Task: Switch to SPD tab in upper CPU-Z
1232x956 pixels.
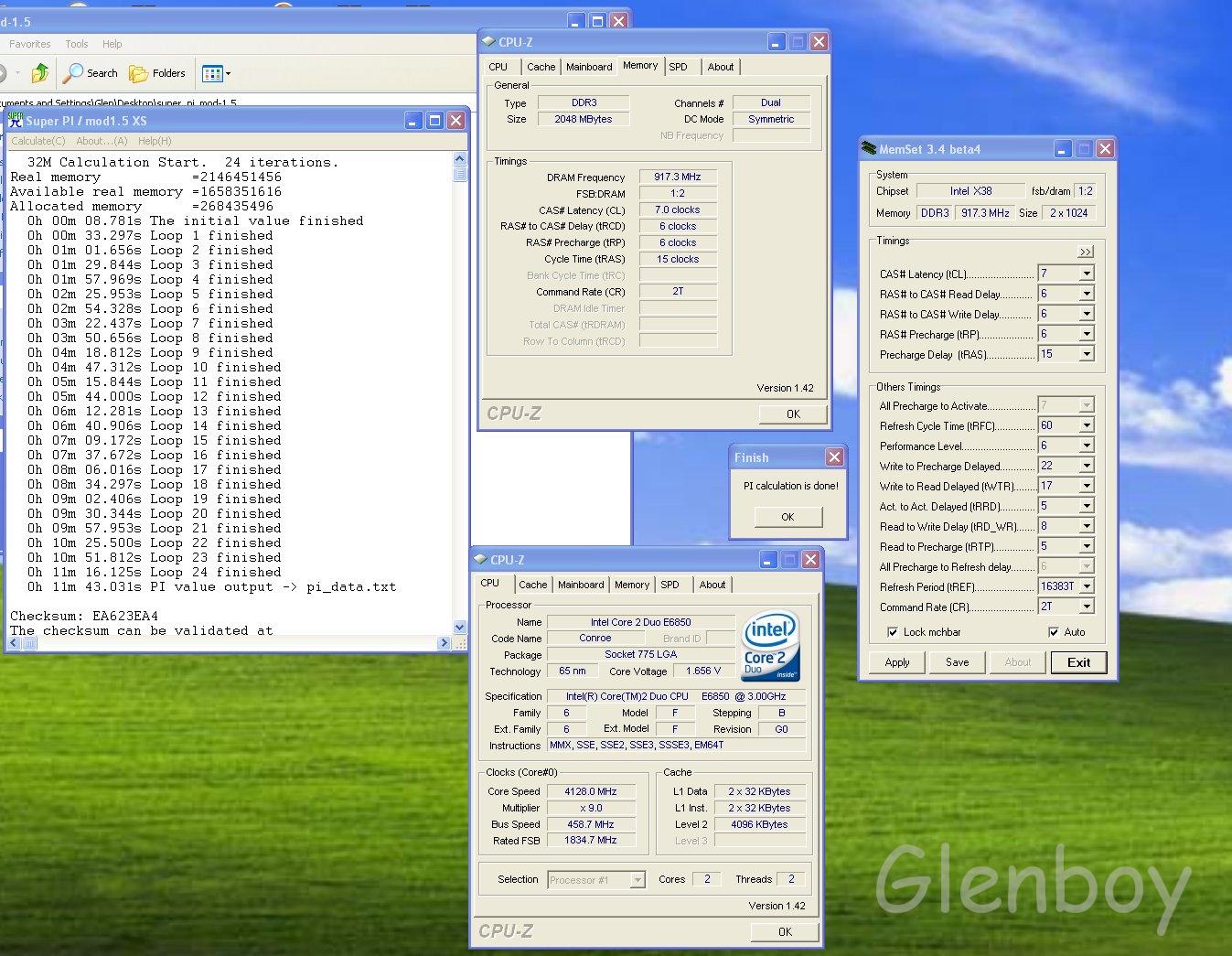Action: tap(678, 67)
